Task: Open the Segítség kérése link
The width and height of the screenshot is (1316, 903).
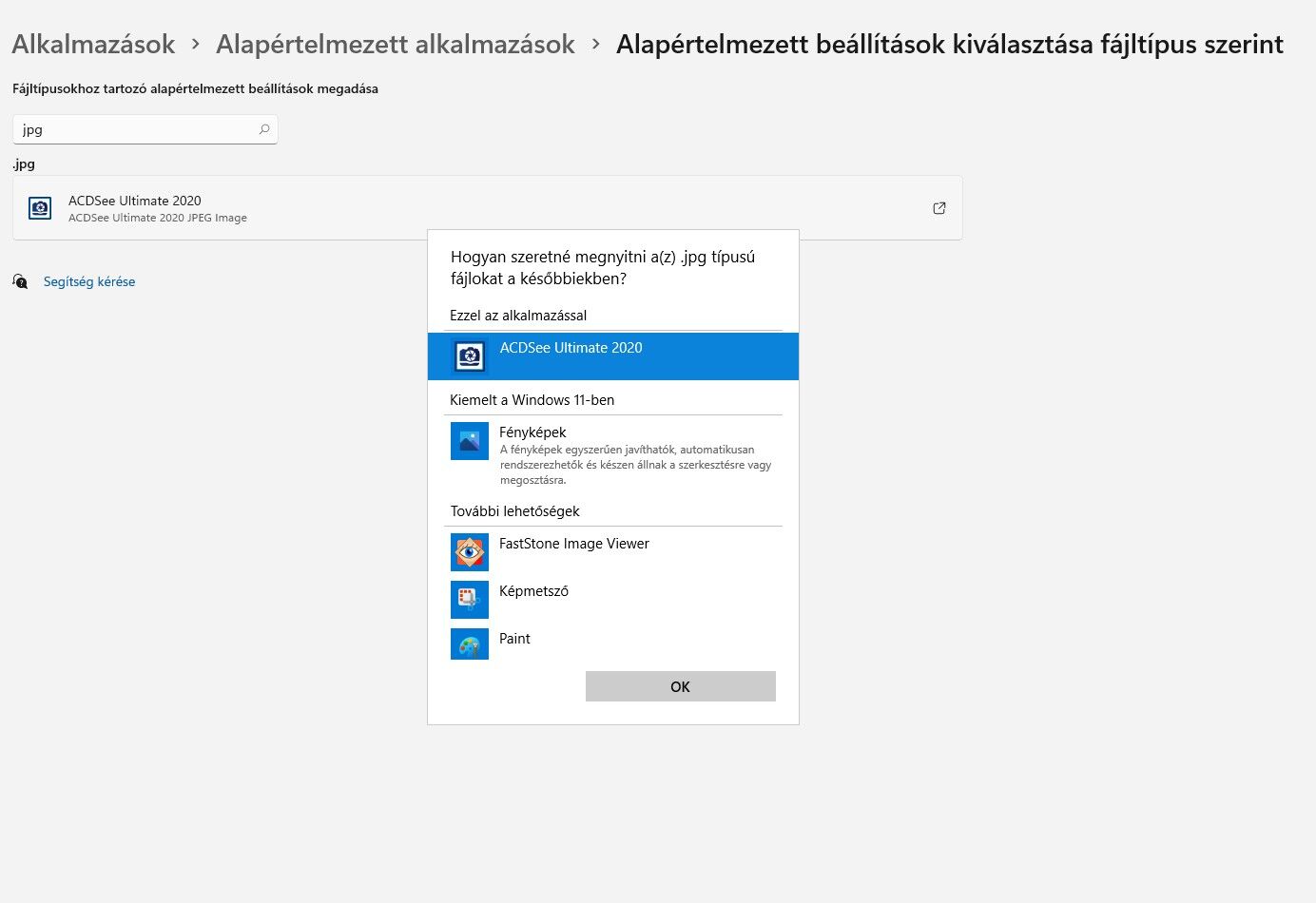Action: click(x=89, y=281)
